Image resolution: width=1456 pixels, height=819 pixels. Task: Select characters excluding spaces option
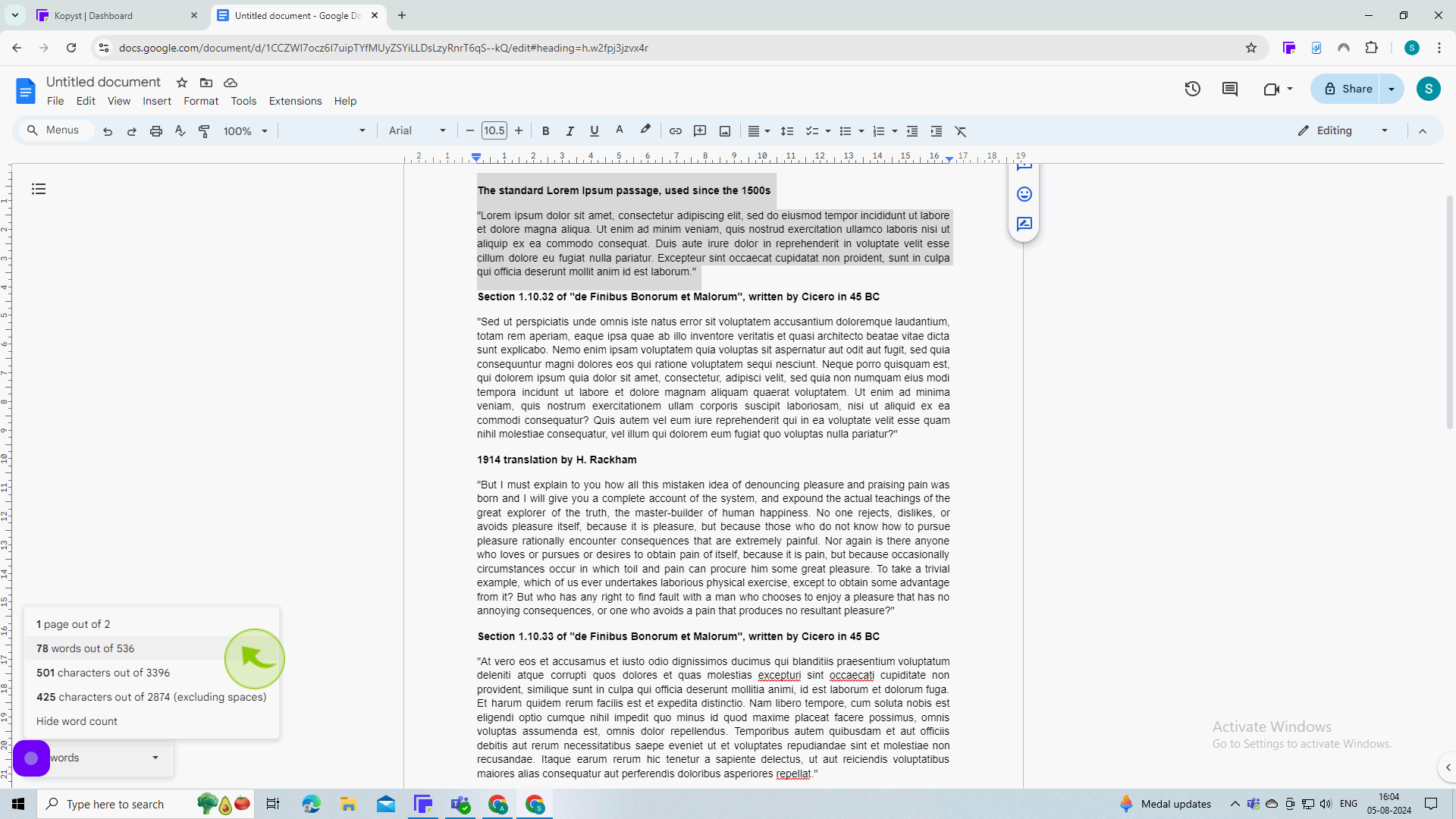click(152, 697)
